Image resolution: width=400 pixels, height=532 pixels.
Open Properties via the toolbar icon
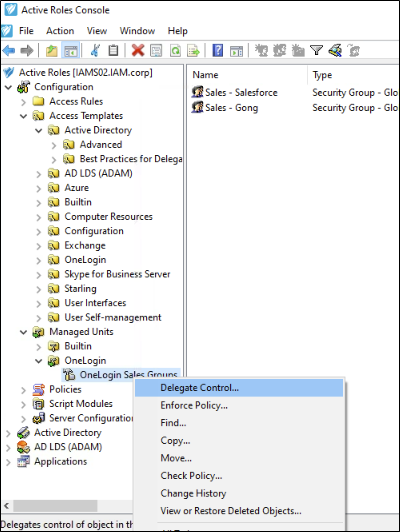tap(156, 51)
